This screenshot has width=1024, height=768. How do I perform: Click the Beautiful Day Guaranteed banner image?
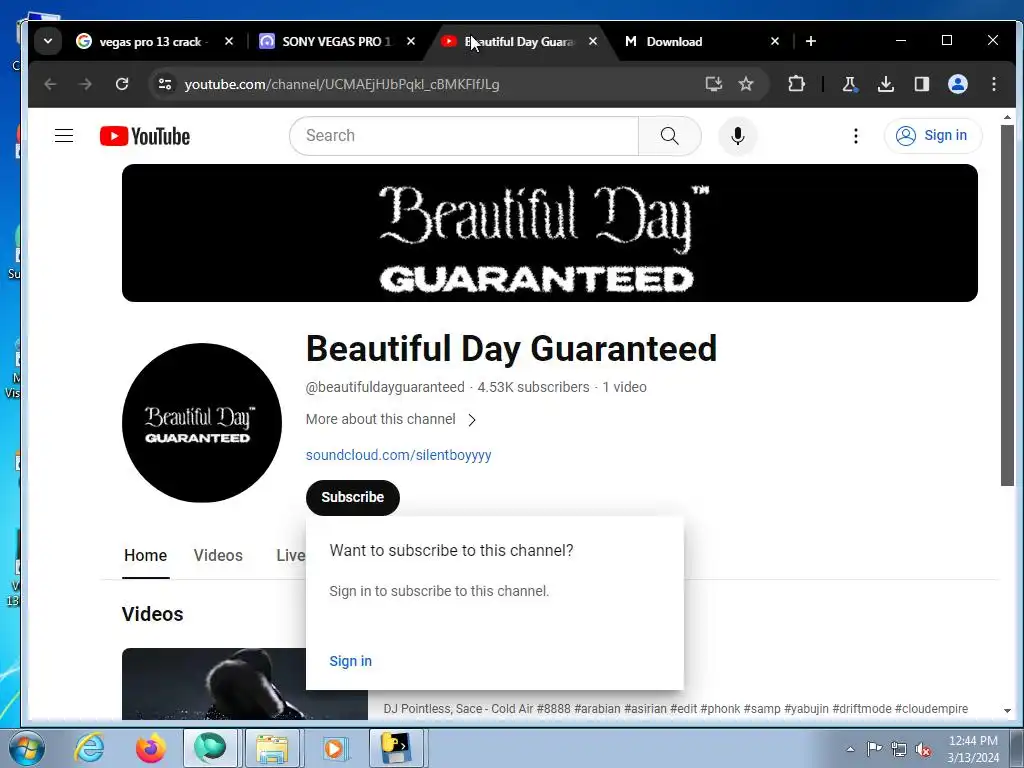(x=549, y=233)
